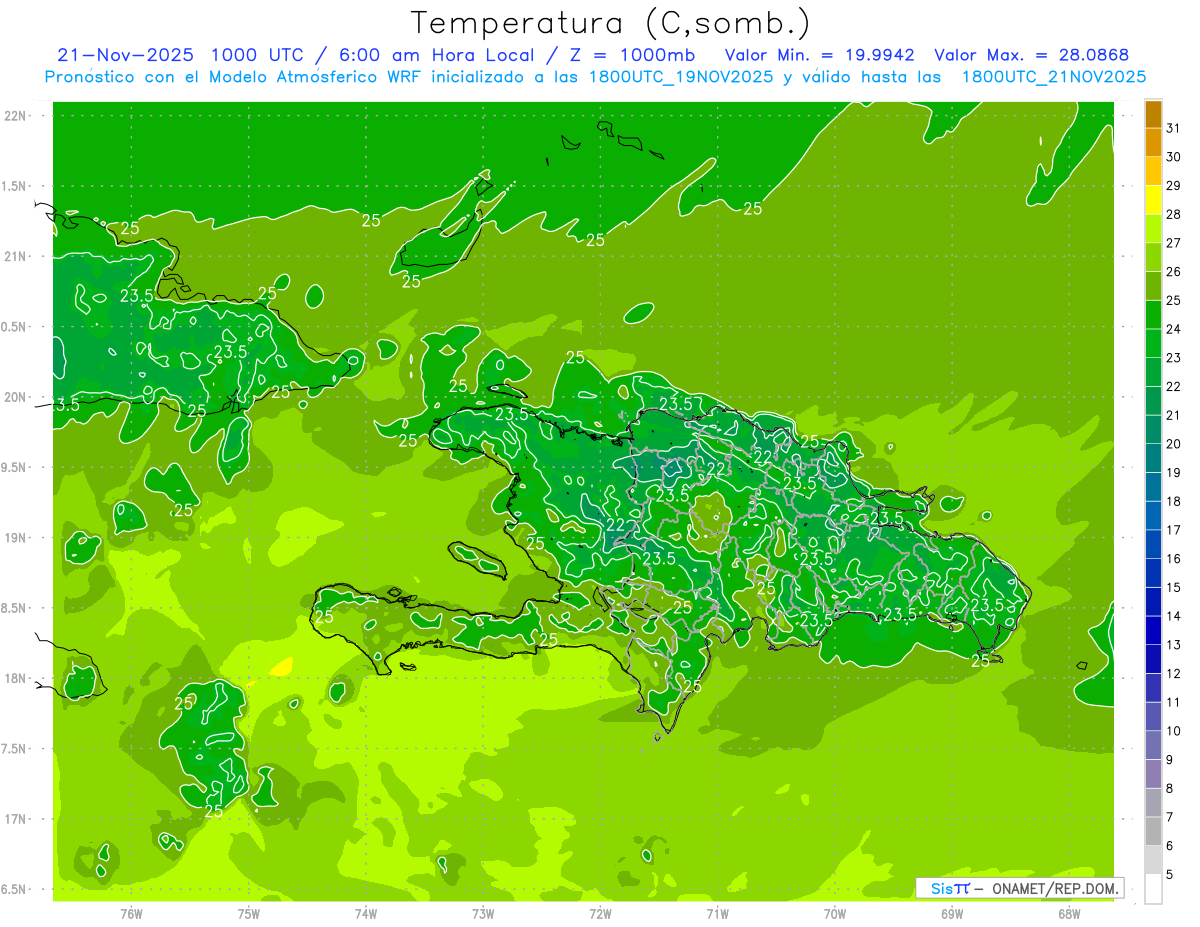This screenshot has height=927, width=1200.
Task: Click the '20N' latitude axis label
Action: click(16, 397)
